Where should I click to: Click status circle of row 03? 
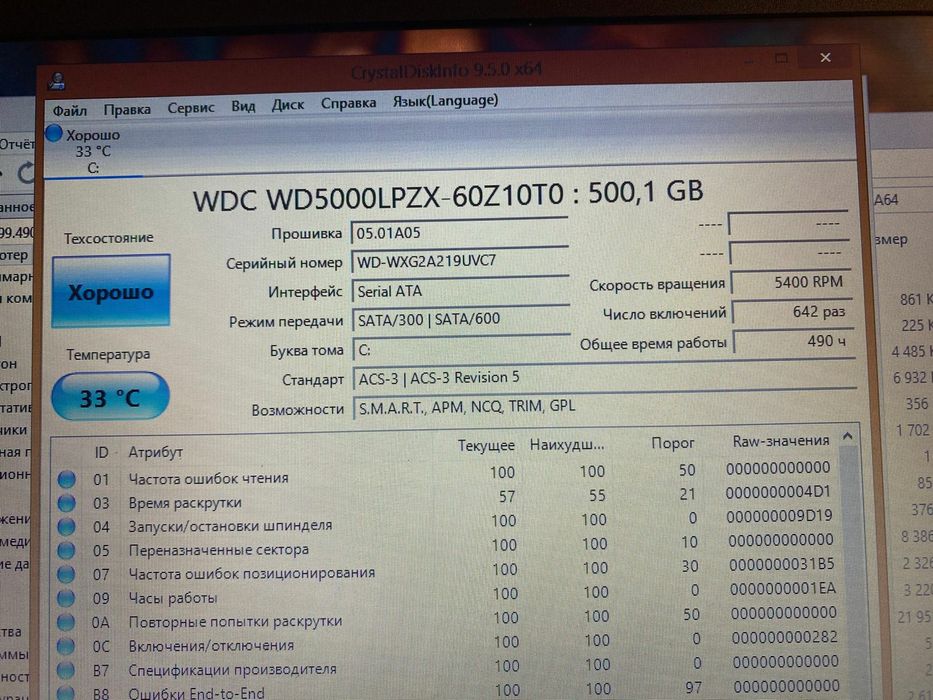(x=67, y=504)
